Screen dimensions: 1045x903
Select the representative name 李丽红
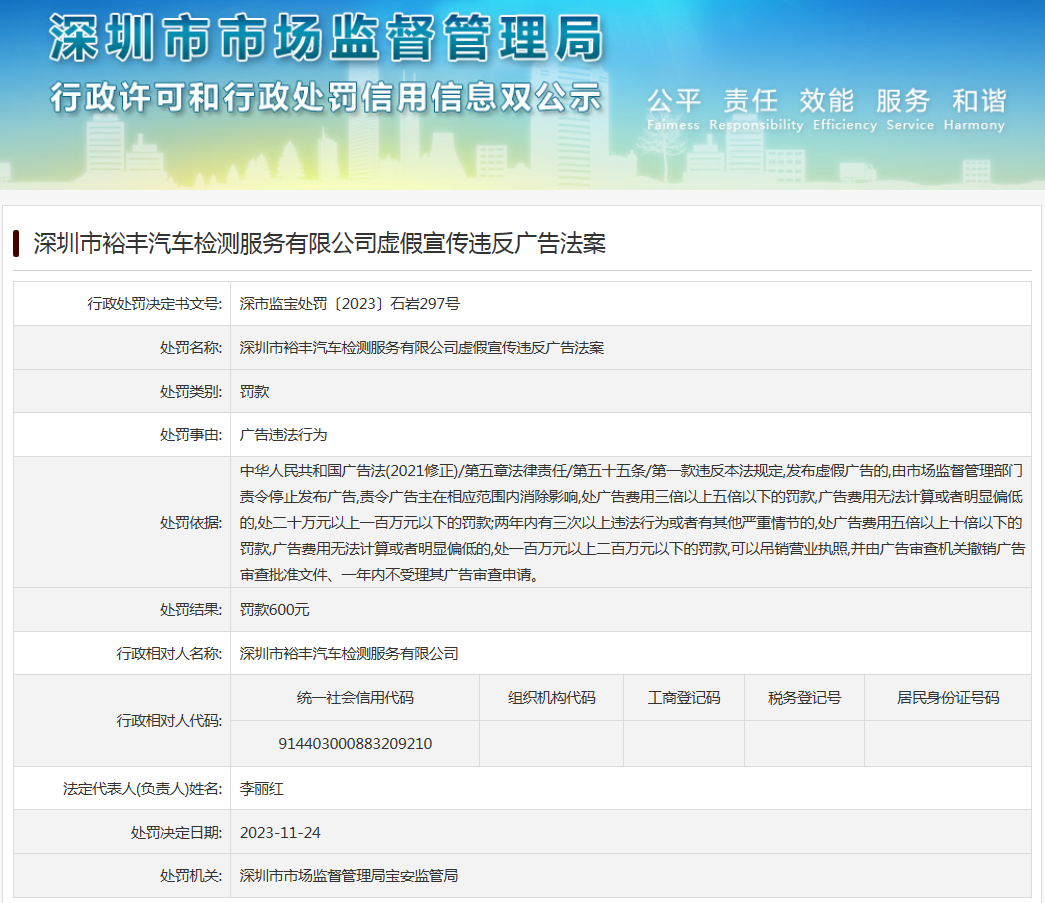point(262,789)
